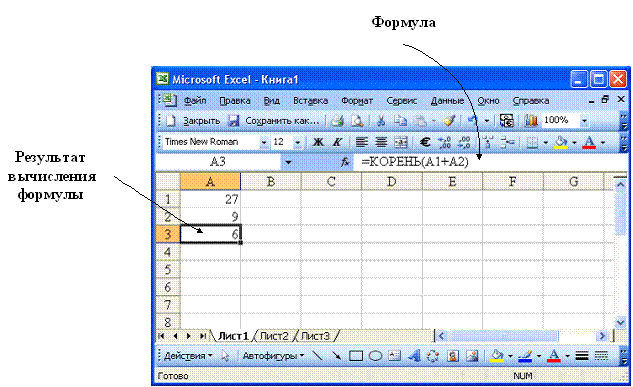Apply blue line color on drawing toolbar

(x=525, y=356)
